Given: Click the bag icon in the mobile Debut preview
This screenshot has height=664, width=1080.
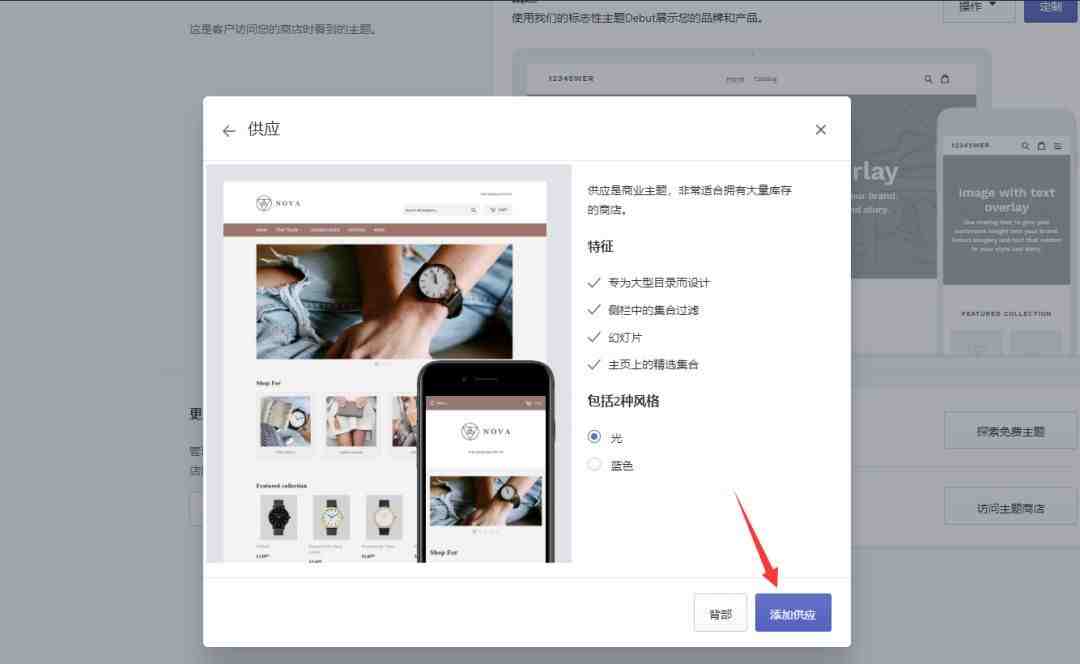Looking at the screenshot, I should click(1041, 146).
